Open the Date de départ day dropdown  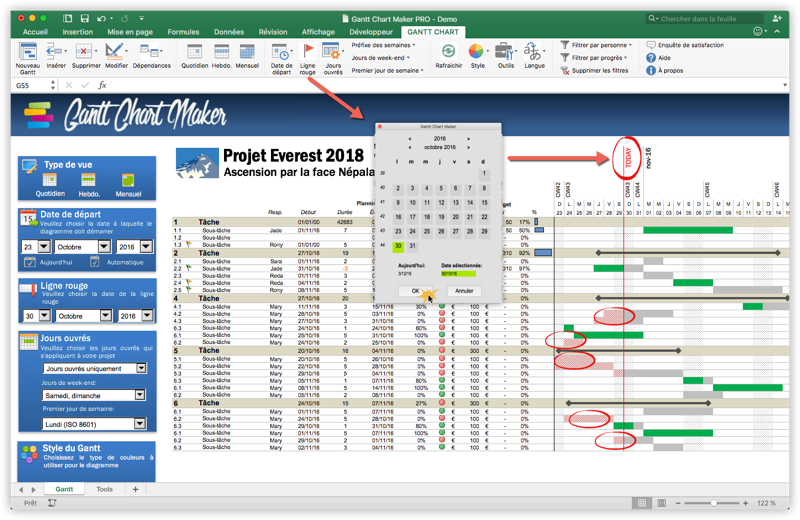click(44, 247)
